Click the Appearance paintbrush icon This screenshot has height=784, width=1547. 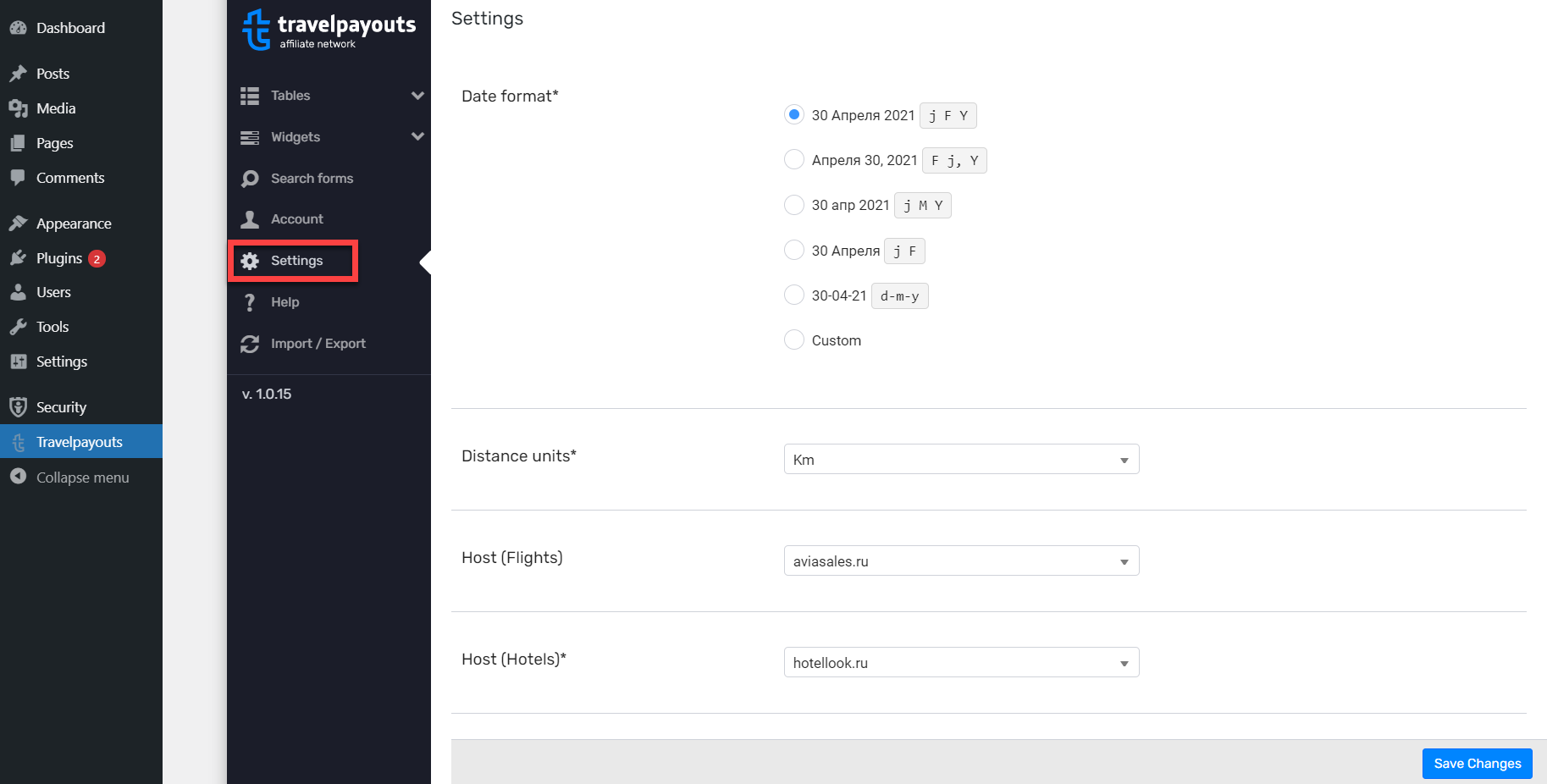point(18,224)
